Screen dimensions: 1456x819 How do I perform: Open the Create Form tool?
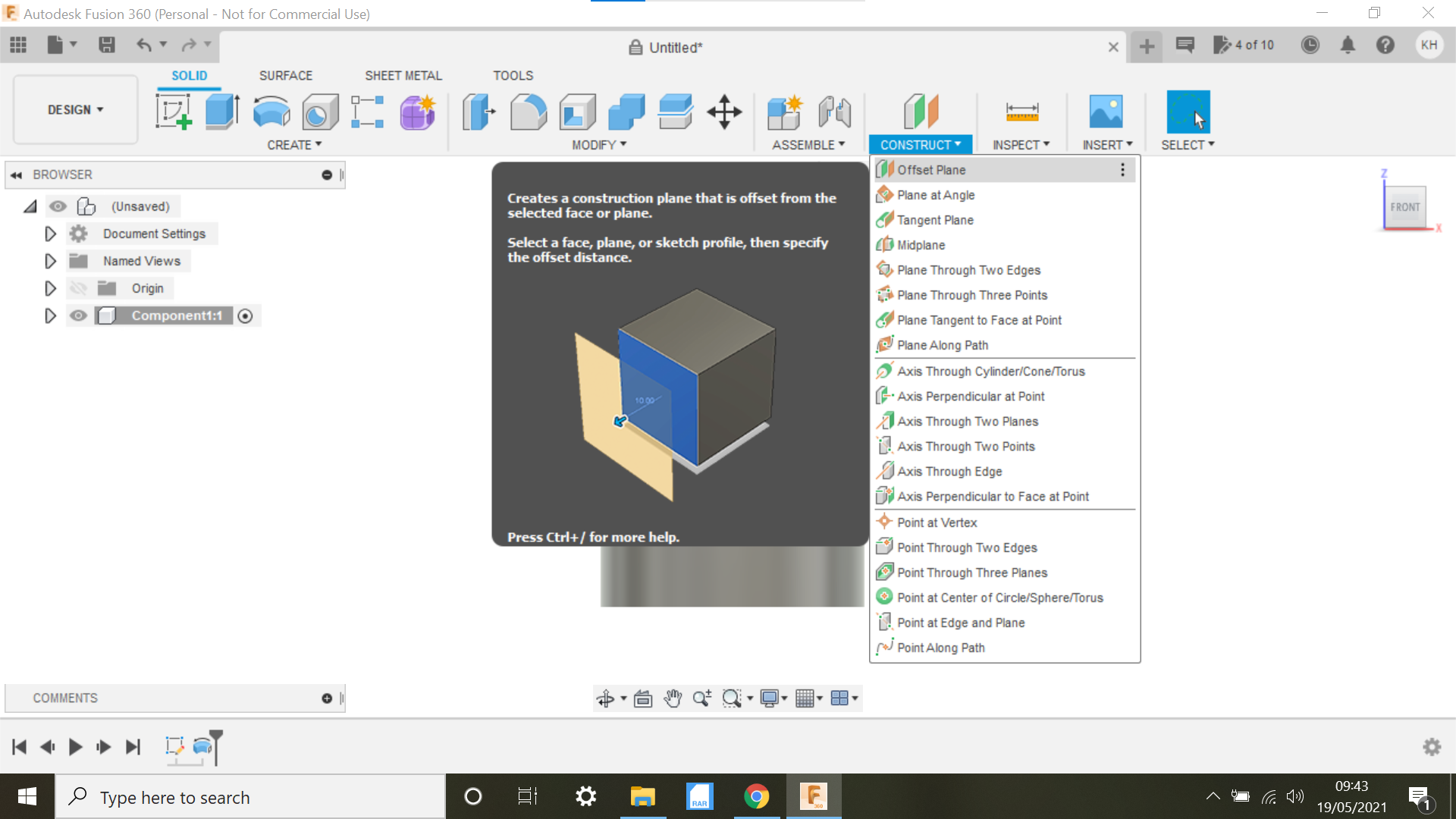coord(417,111)
